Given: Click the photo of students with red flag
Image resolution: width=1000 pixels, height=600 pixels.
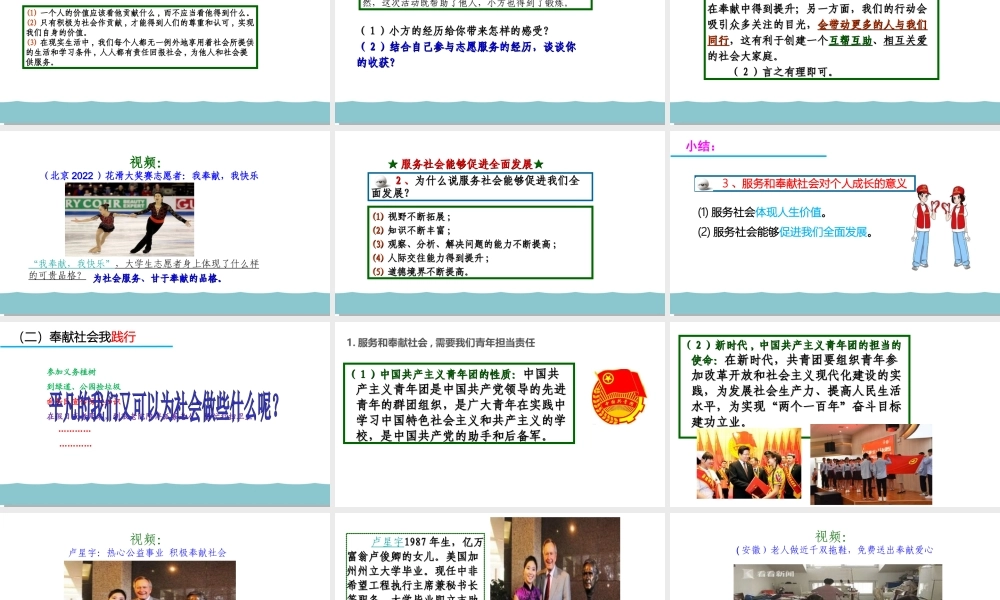Looking at the screenshot, I should (x=871, y=464).
